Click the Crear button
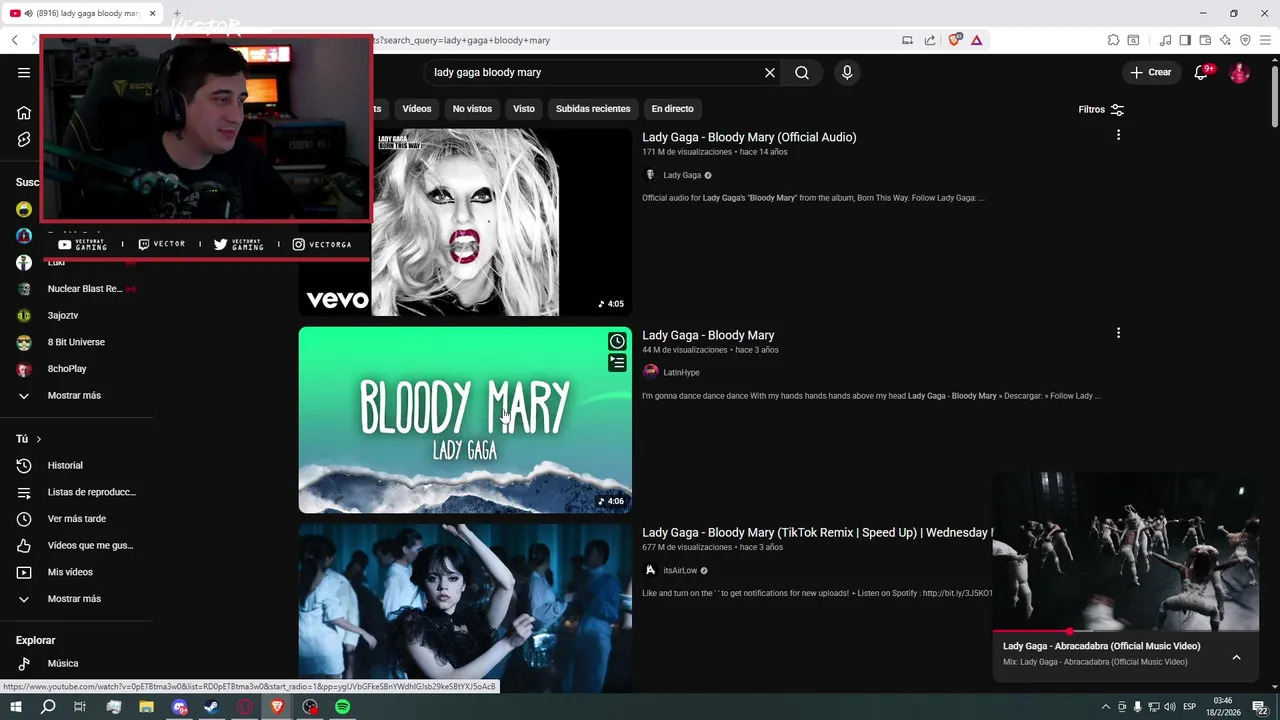Image resolution: width=1280 pixels, height=720 pixels. click(x=1151, y=72)
